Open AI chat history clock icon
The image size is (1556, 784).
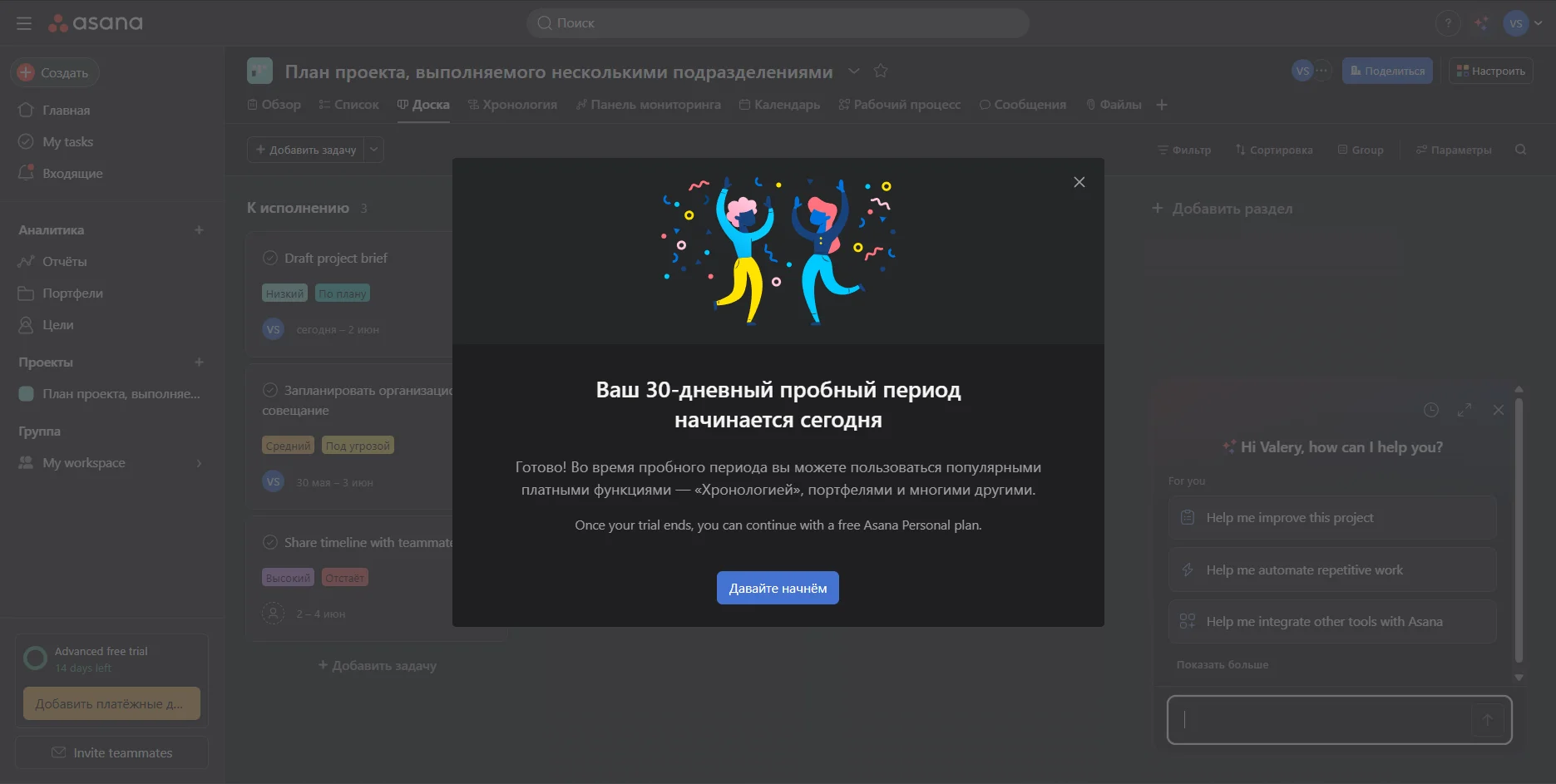1431,410
